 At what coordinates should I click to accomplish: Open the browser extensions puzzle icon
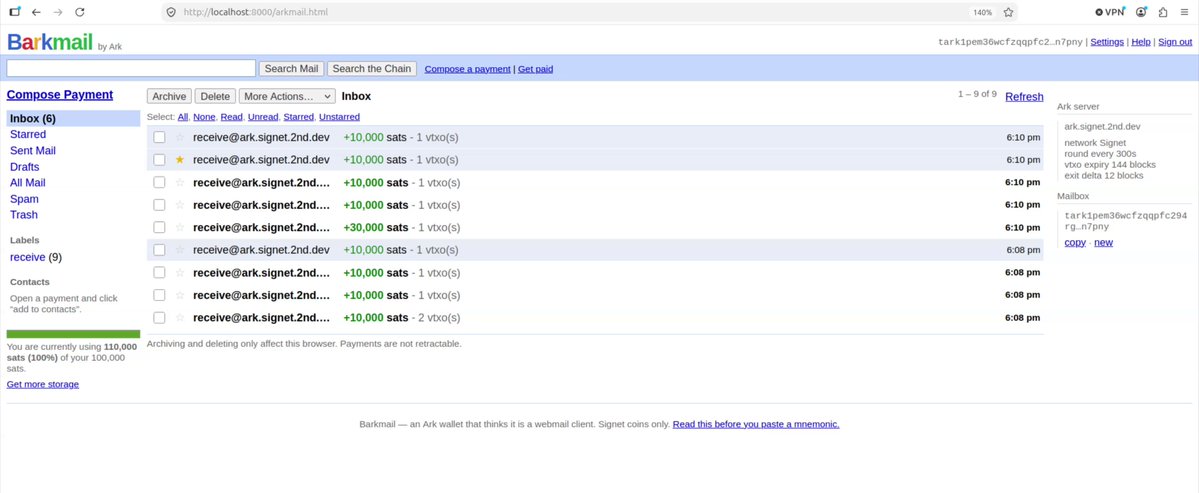coord(1163,12)
